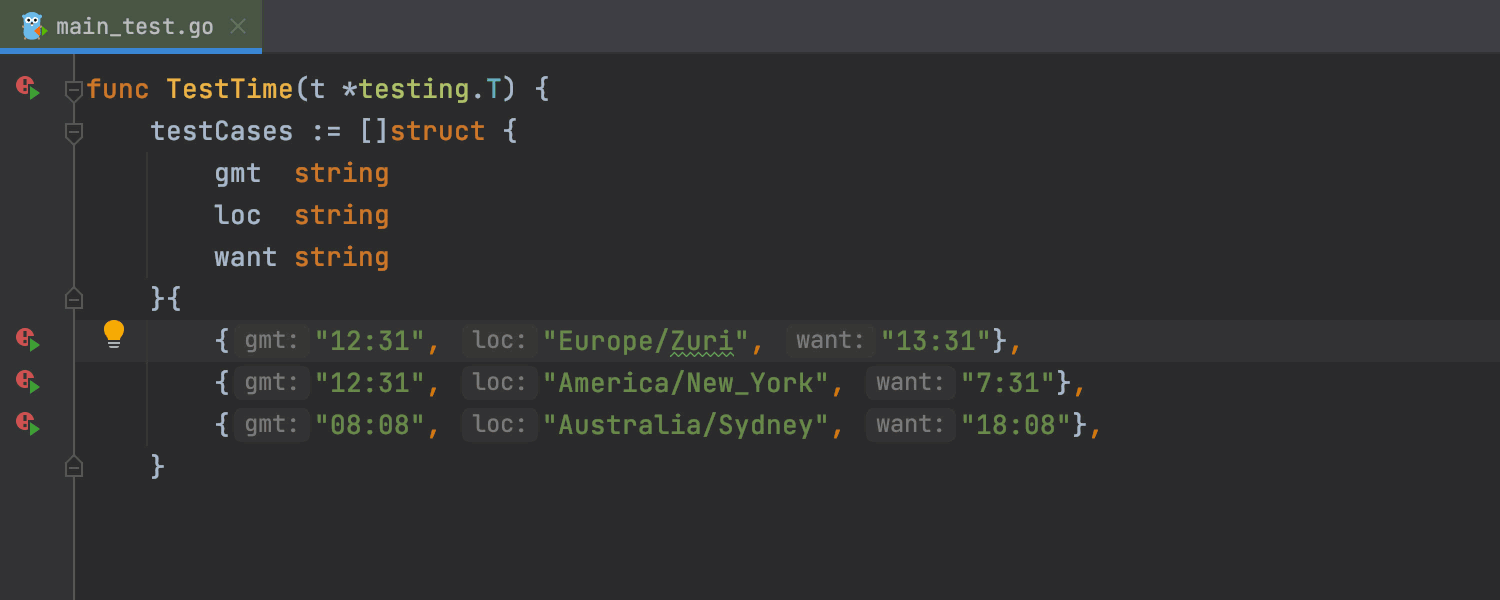Click the "12:31" gmt value in Europe row

click(x=370, y=341)
